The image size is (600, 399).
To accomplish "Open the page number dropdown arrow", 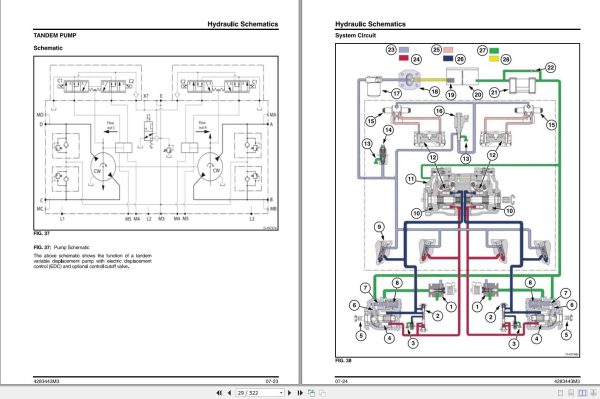I will point(281,393).
